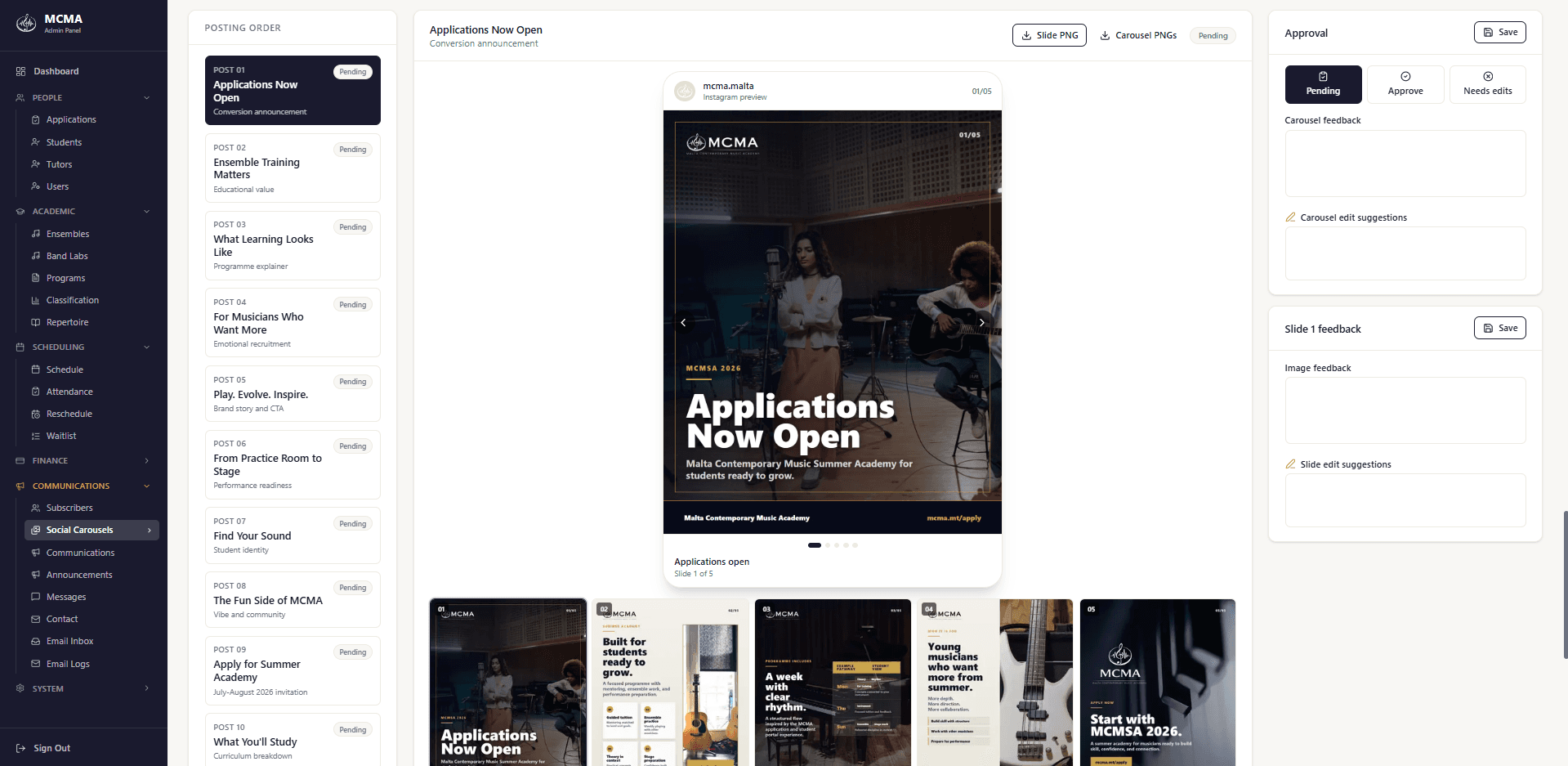Collapse the COMMUNICATIONS sidebar section

click(x=147, y=486)
